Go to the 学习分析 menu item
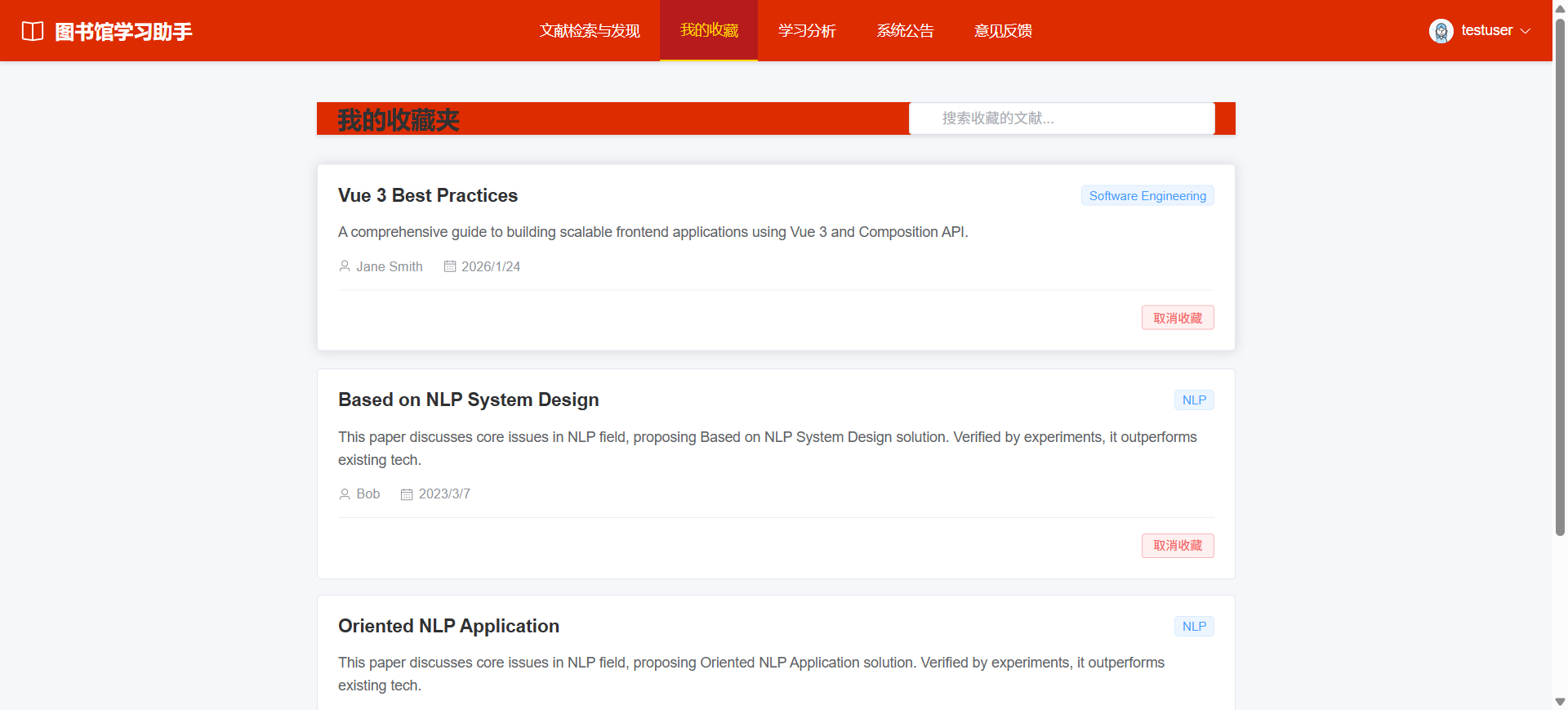The height and width of the screenshot is (710, 1568). [807, 31]
